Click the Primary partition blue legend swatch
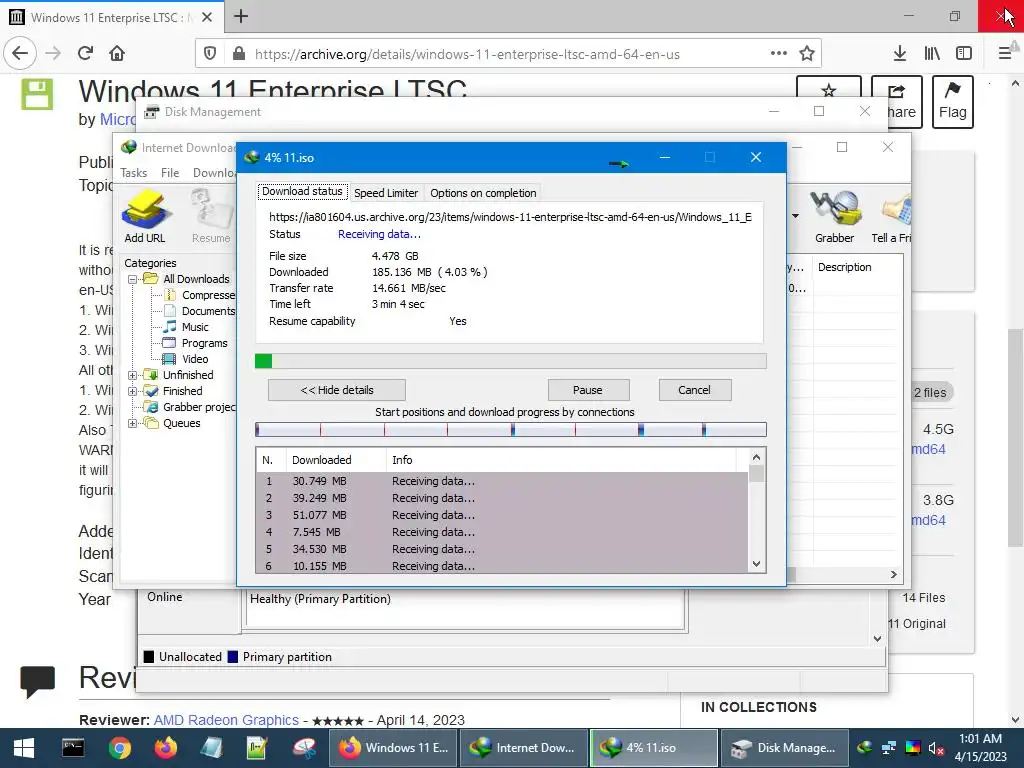 tap(232, 657)
